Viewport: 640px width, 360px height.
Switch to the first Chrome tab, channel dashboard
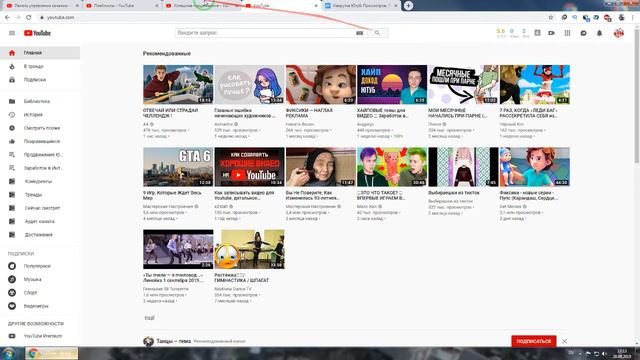pos(41,6)
